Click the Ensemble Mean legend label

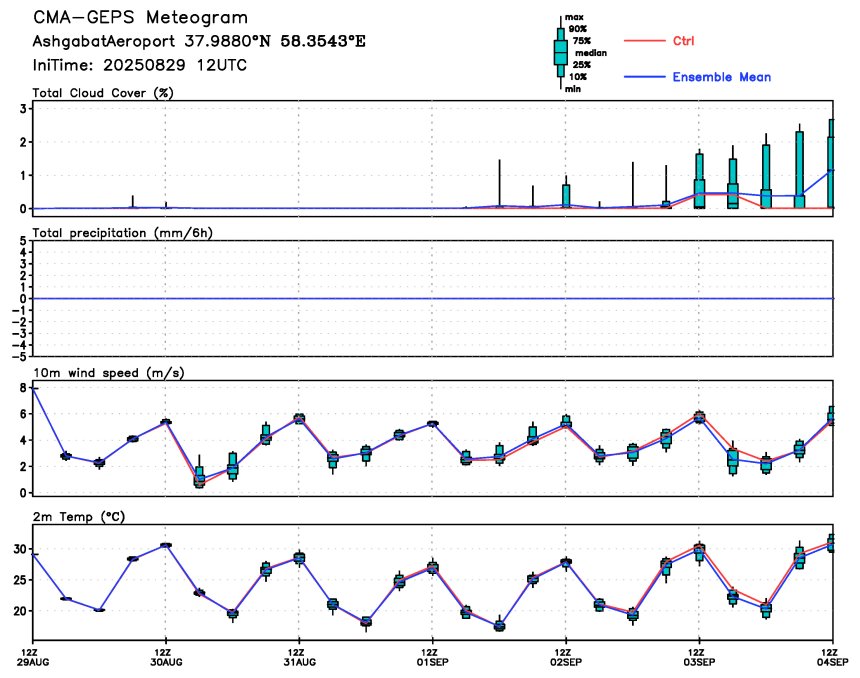tap(722, 77)
